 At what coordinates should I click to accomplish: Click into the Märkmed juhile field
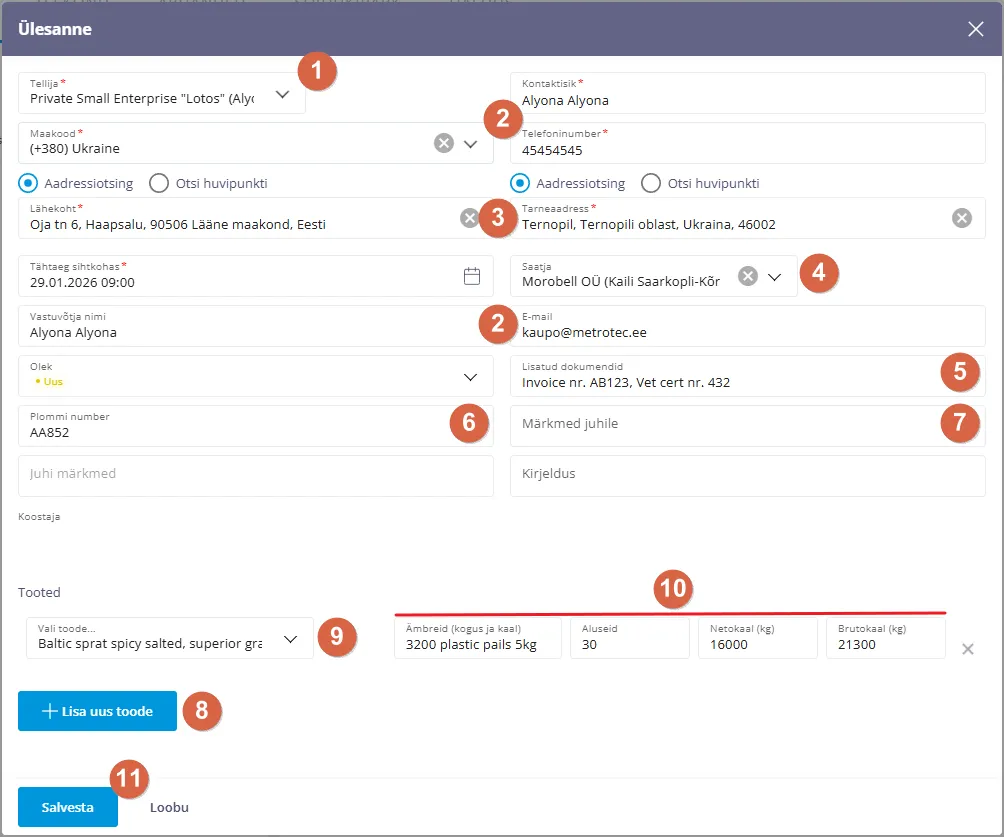[720, 425]
